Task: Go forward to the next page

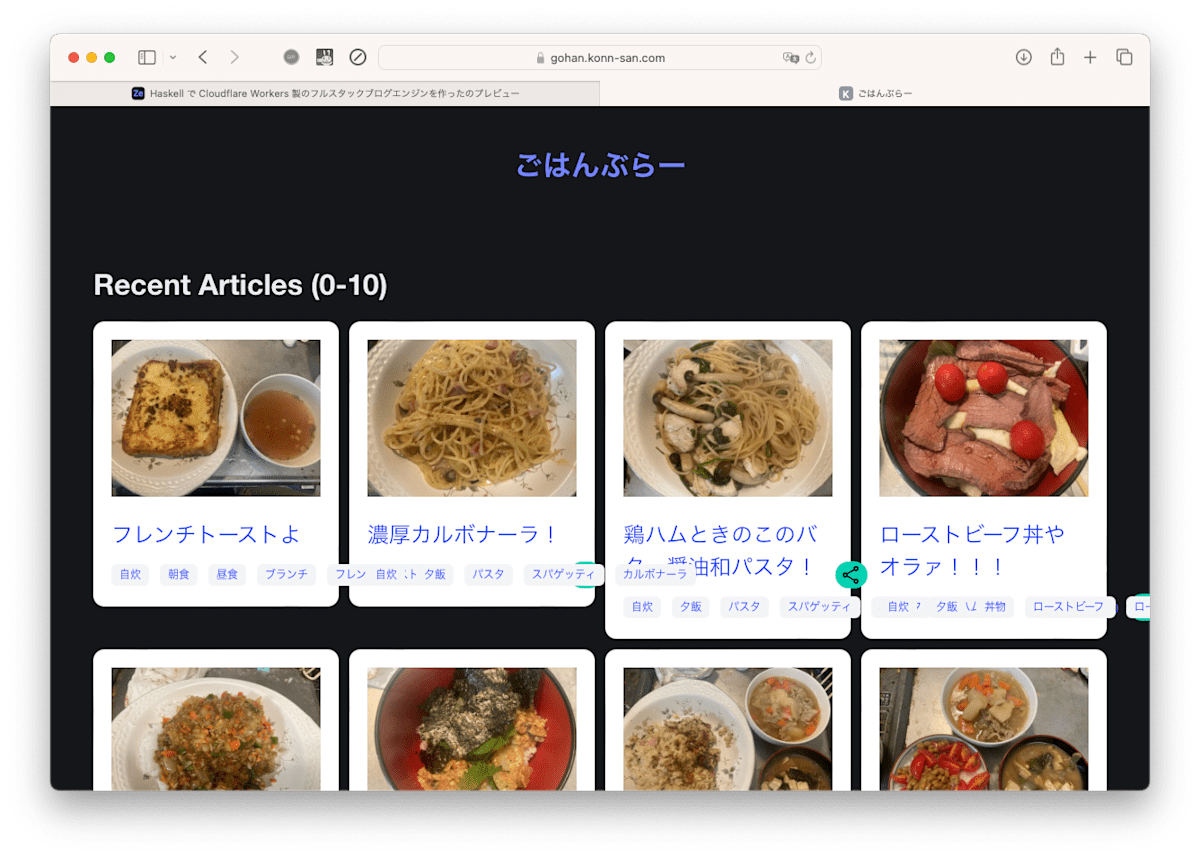Action: [234, 58]
